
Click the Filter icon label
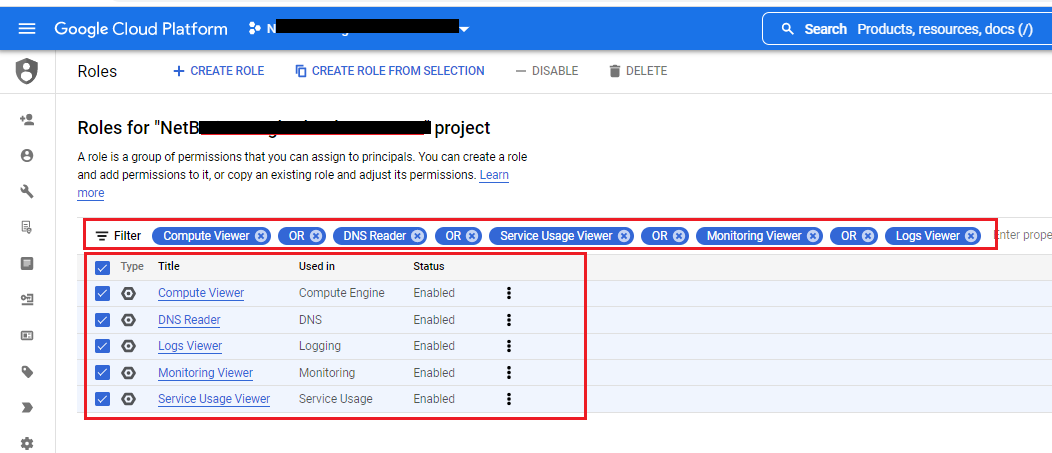click(118, 236)
